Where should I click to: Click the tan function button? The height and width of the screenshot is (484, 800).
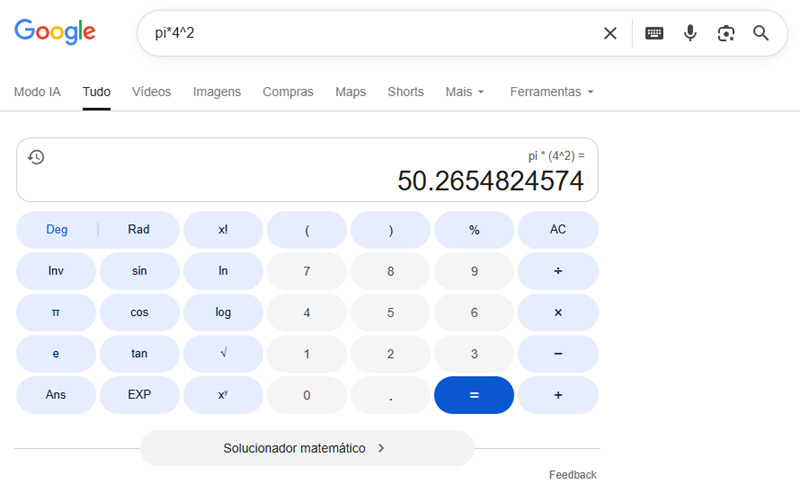(139, 353)
